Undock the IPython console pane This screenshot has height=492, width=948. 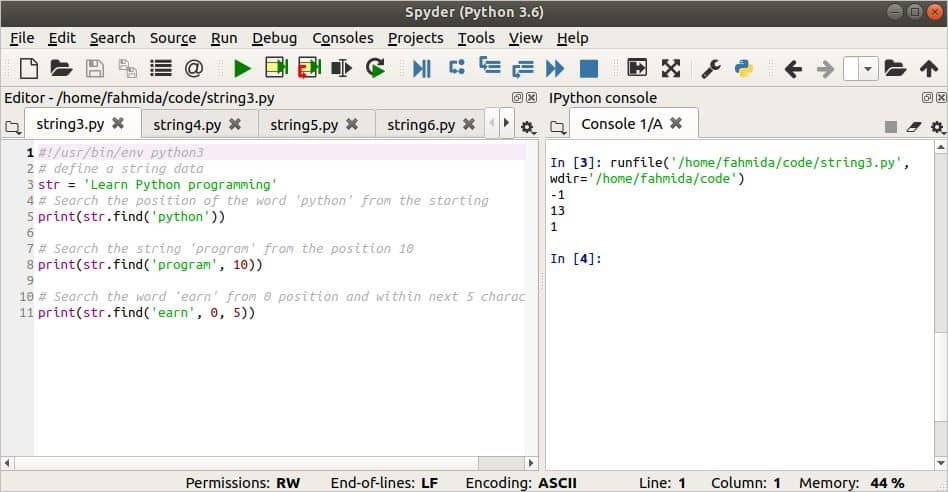coord(927,97)
